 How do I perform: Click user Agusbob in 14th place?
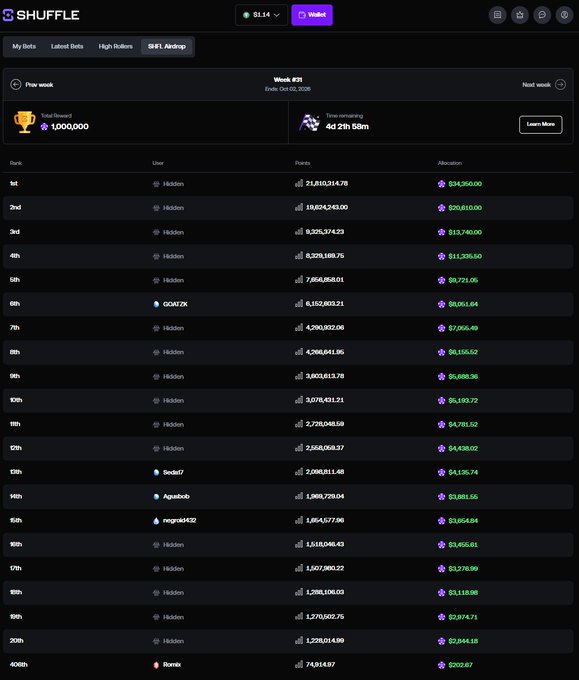coord(176,496)
